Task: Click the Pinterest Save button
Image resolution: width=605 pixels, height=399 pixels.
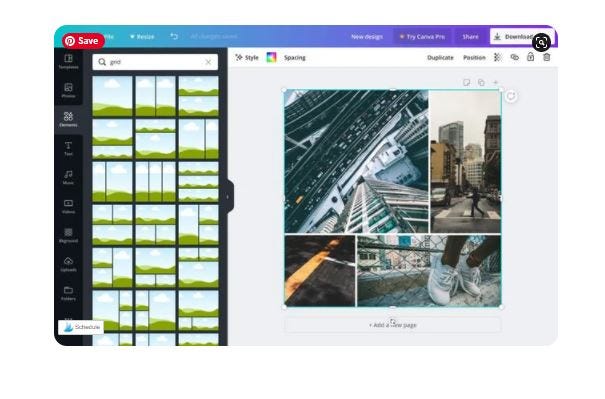Action: tap(83, 41)
